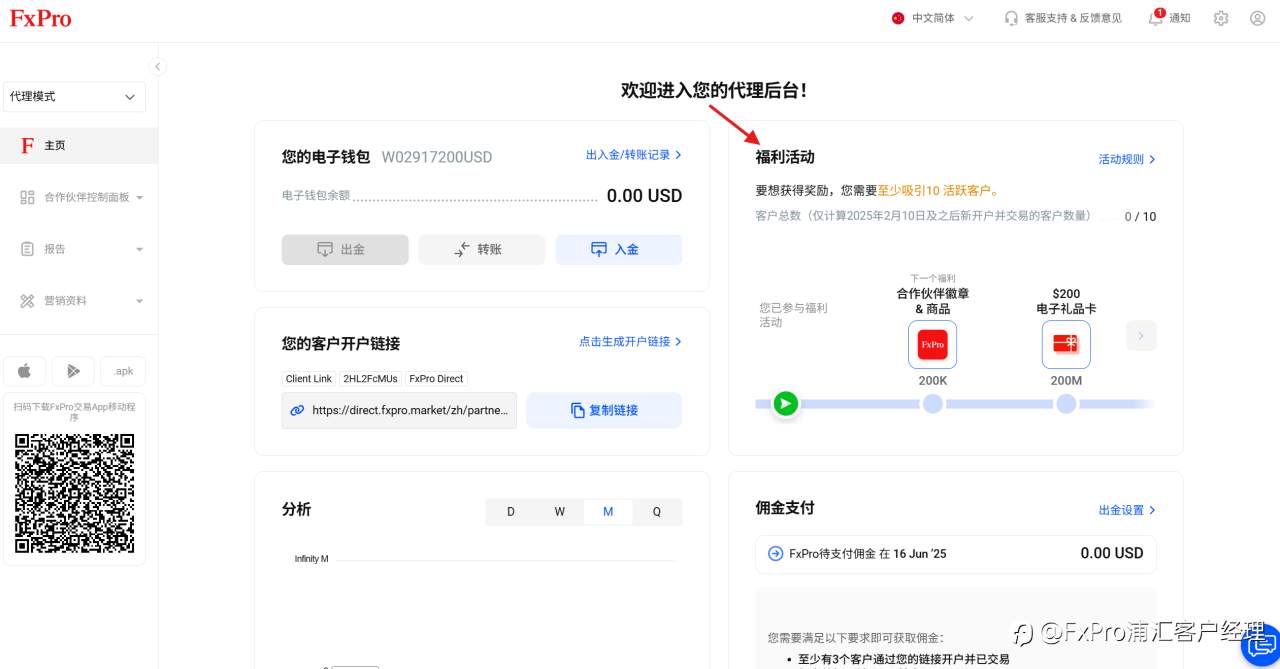Viewport: 1280px width, 669px height.
Task: Open 出金设置 link
Action: coord(1127,510)
